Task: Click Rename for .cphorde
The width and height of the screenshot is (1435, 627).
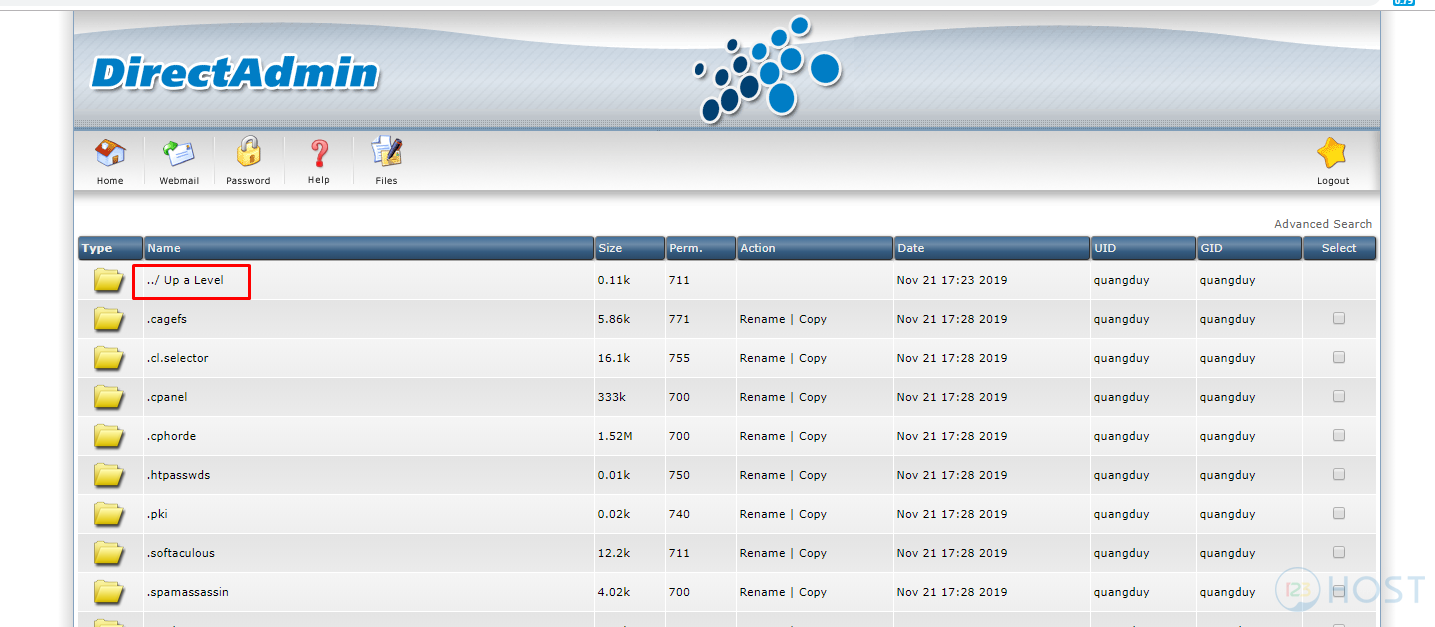Action: pyautogui.click(x=762, y=437)
